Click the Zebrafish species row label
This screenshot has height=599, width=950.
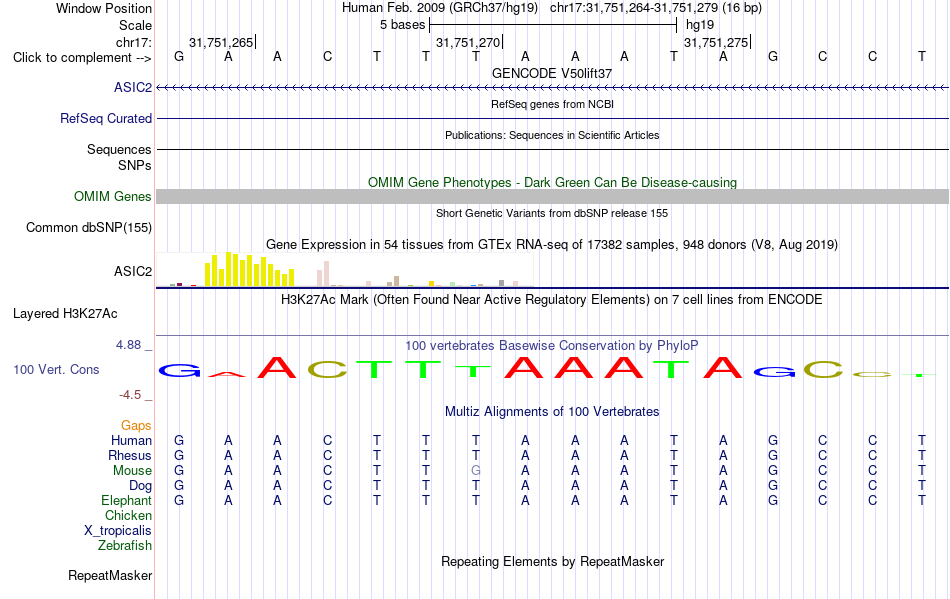[x=125, y=546]
